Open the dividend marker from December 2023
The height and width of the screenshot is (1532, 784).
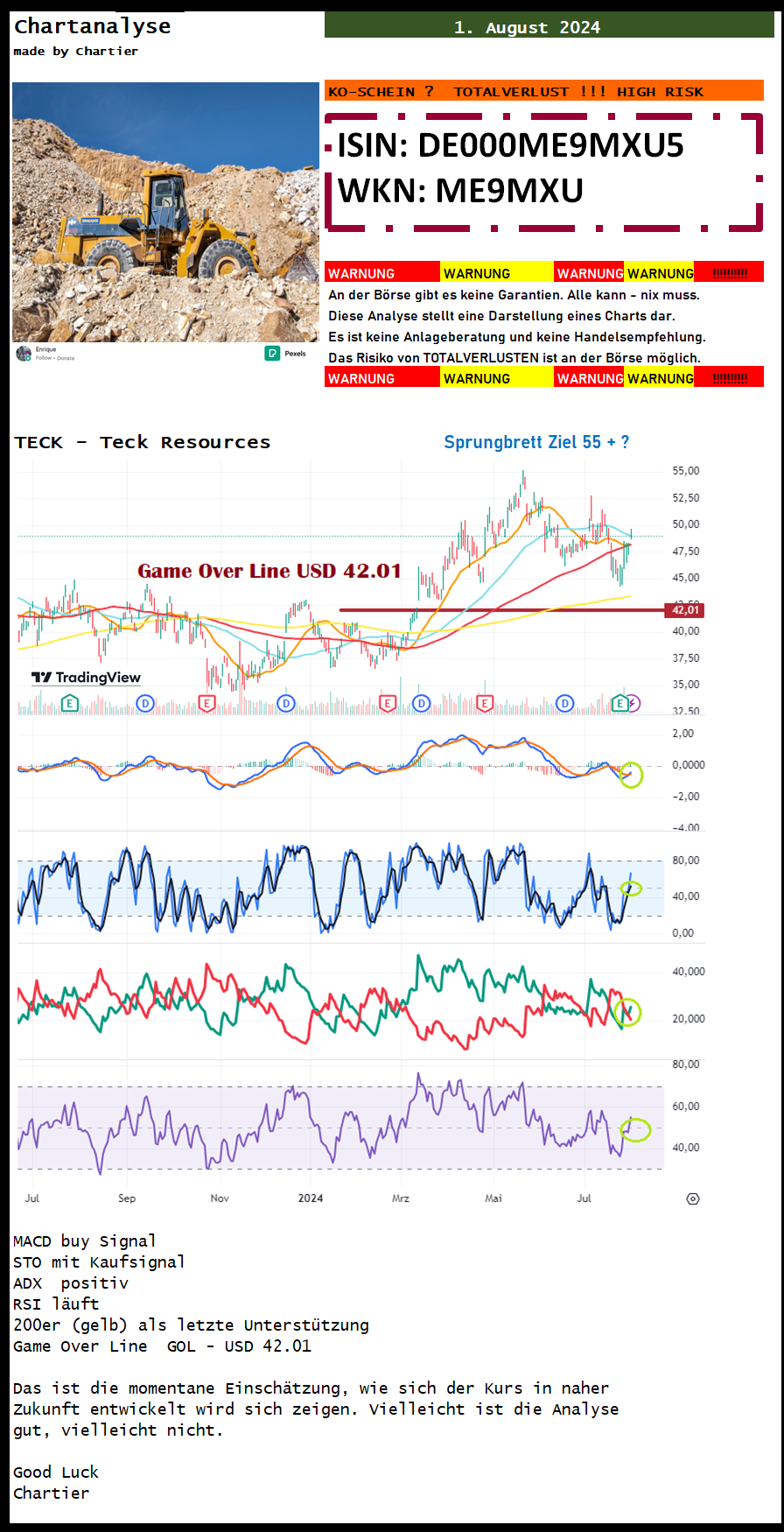pos(286,703)
